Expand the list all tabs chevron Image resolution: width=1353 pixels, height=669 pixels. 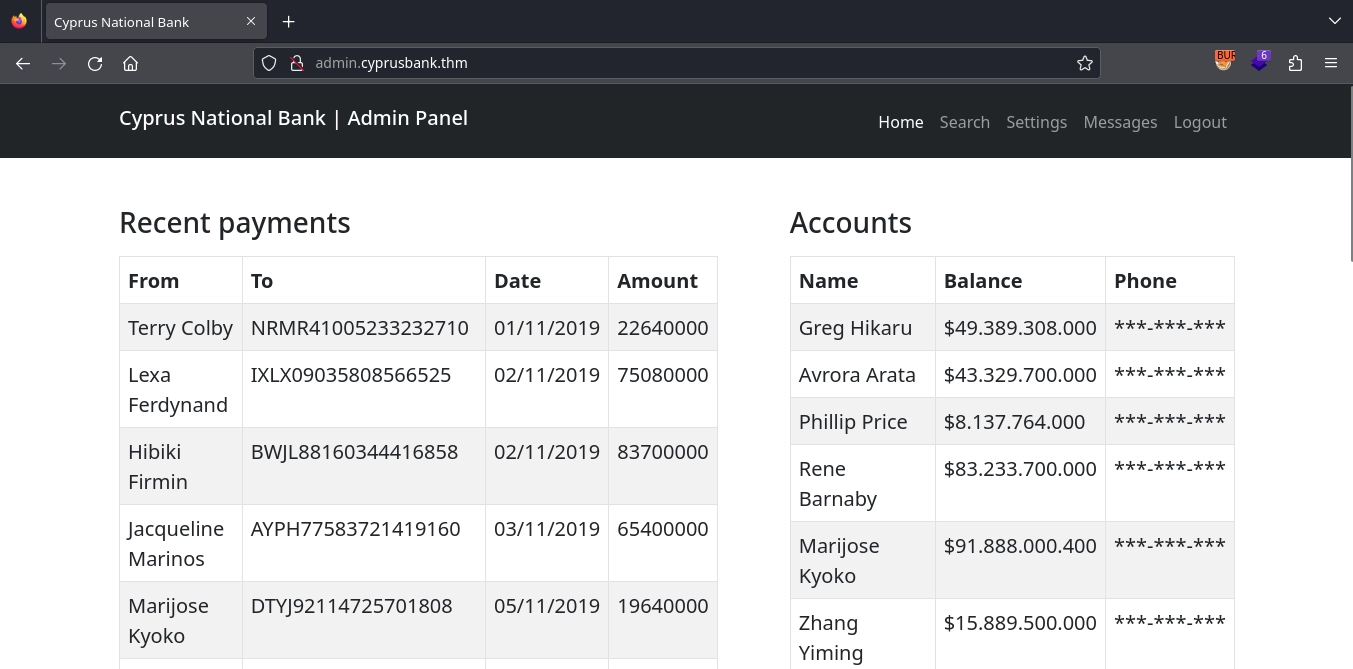pyautogui.click(x=1334, y=21)
